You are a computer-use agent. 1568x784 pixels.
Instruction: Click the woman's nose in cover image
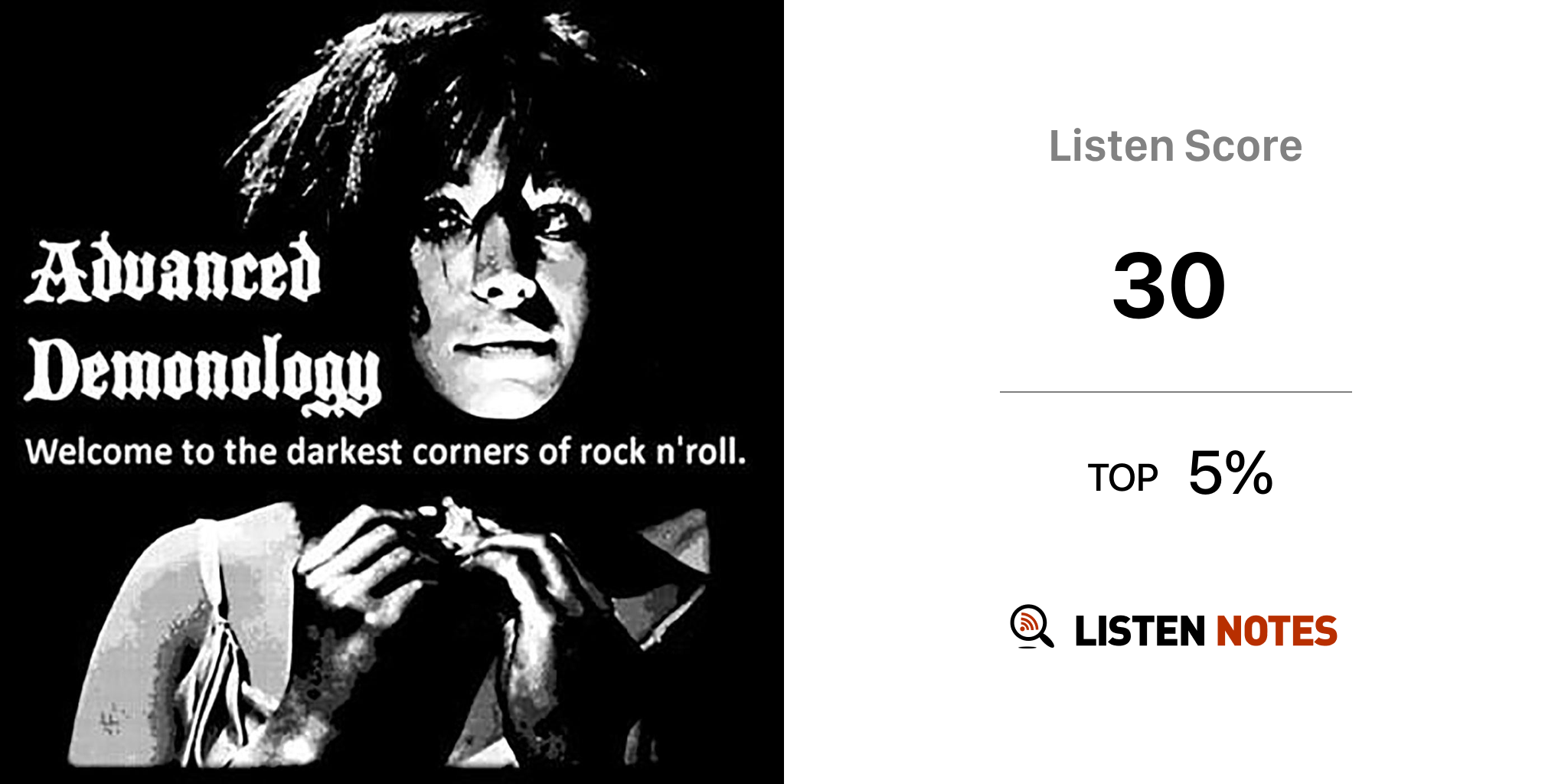pyautogui.click(x=503, y=287)
